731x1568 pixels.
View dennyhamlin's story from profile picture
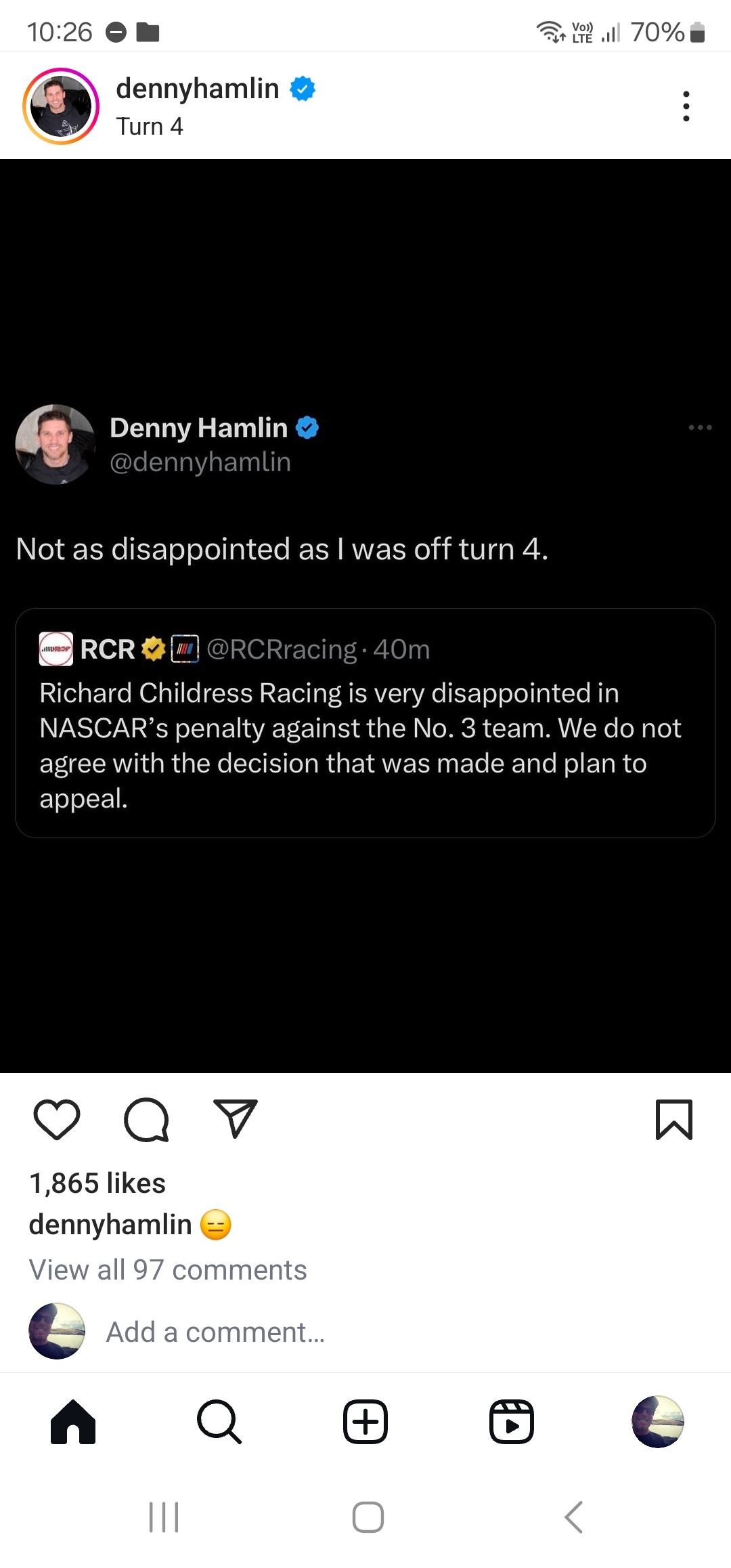[61, 106]
